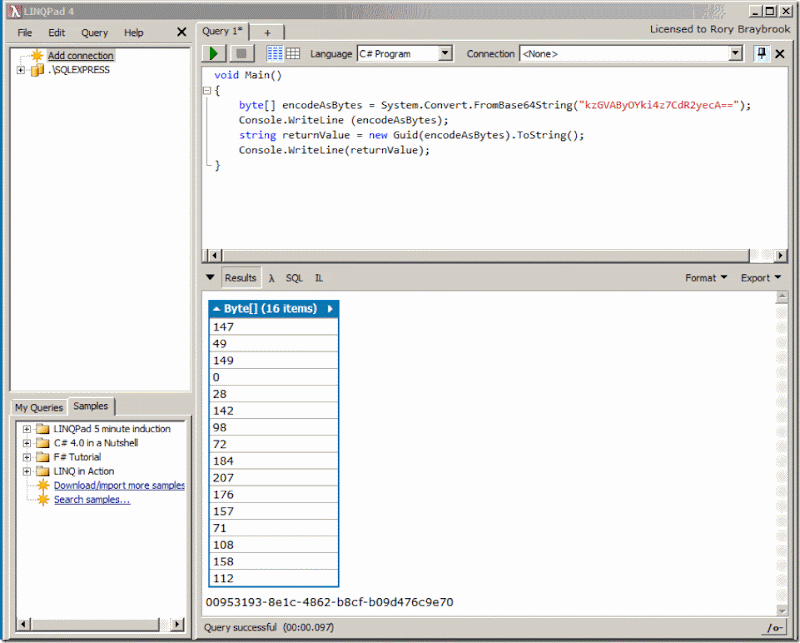Open the Connection dropdown
Viewport: 800px width, 643px height.
pyautogui.click(x=736, y=54)
